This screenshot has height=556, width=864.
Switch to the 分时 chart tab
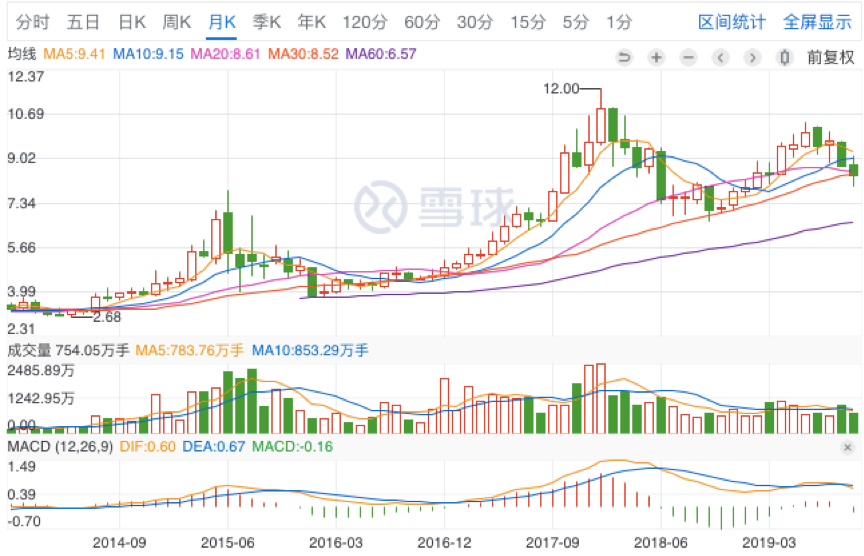click(x=33, y=23)
